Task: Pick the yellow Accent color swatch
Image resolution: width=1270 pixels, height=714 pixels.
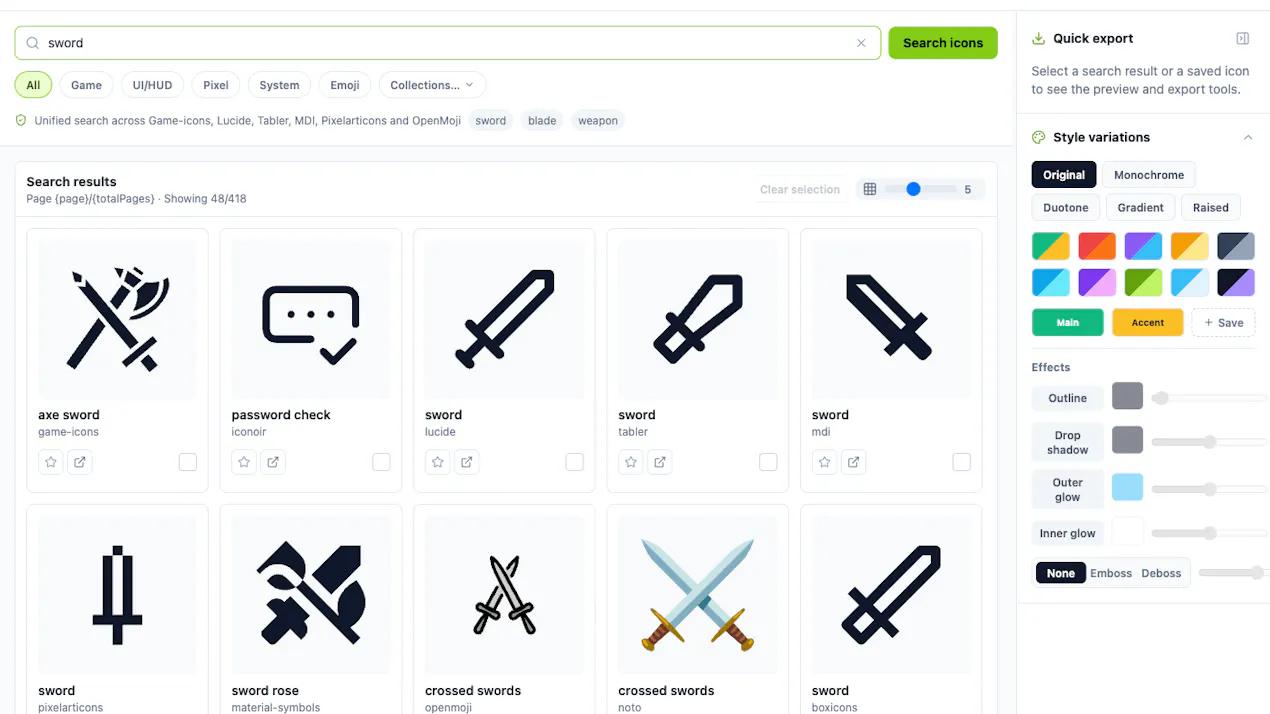Action: [x=1148, y=323]
